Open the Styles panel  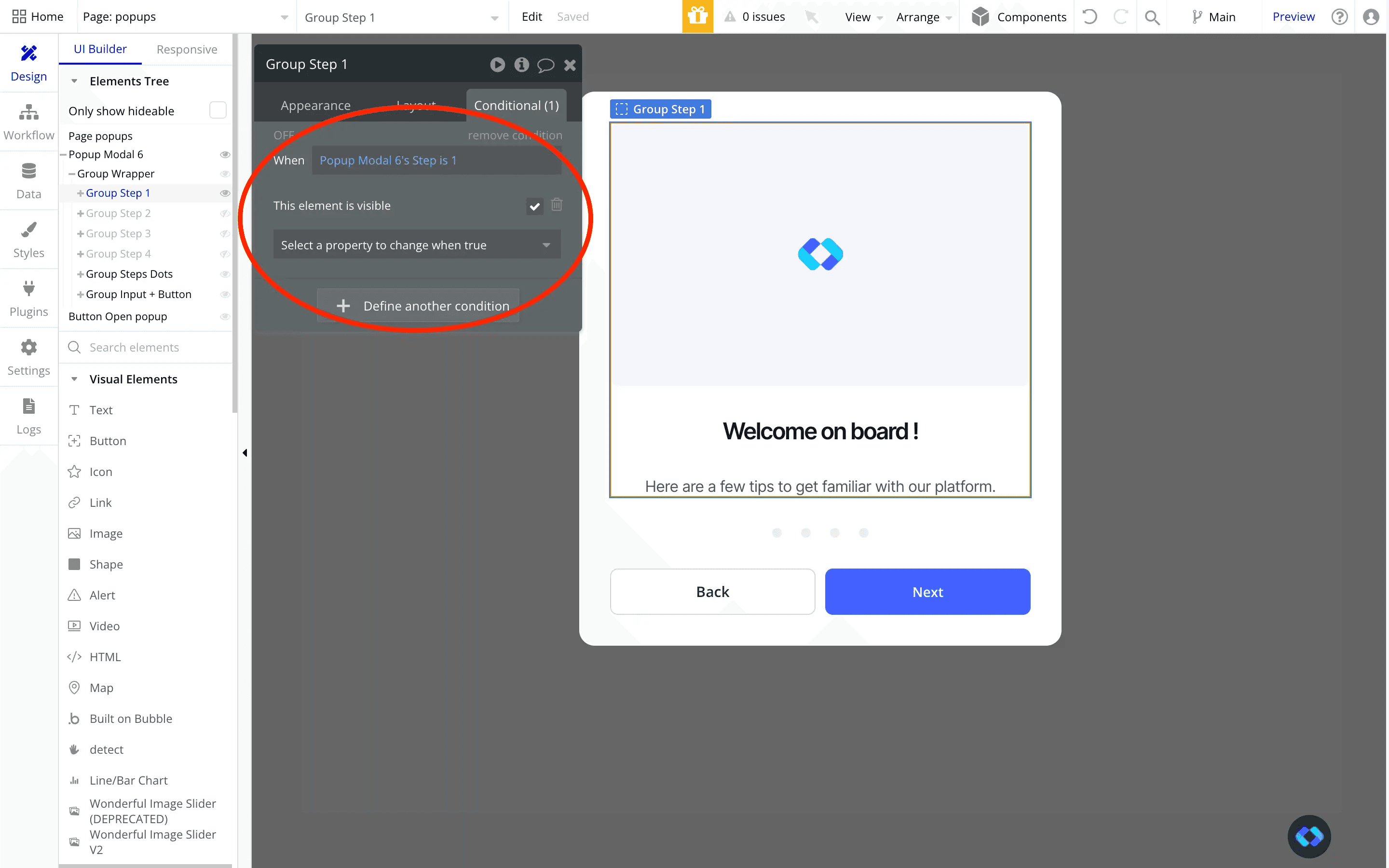point(29,239)
